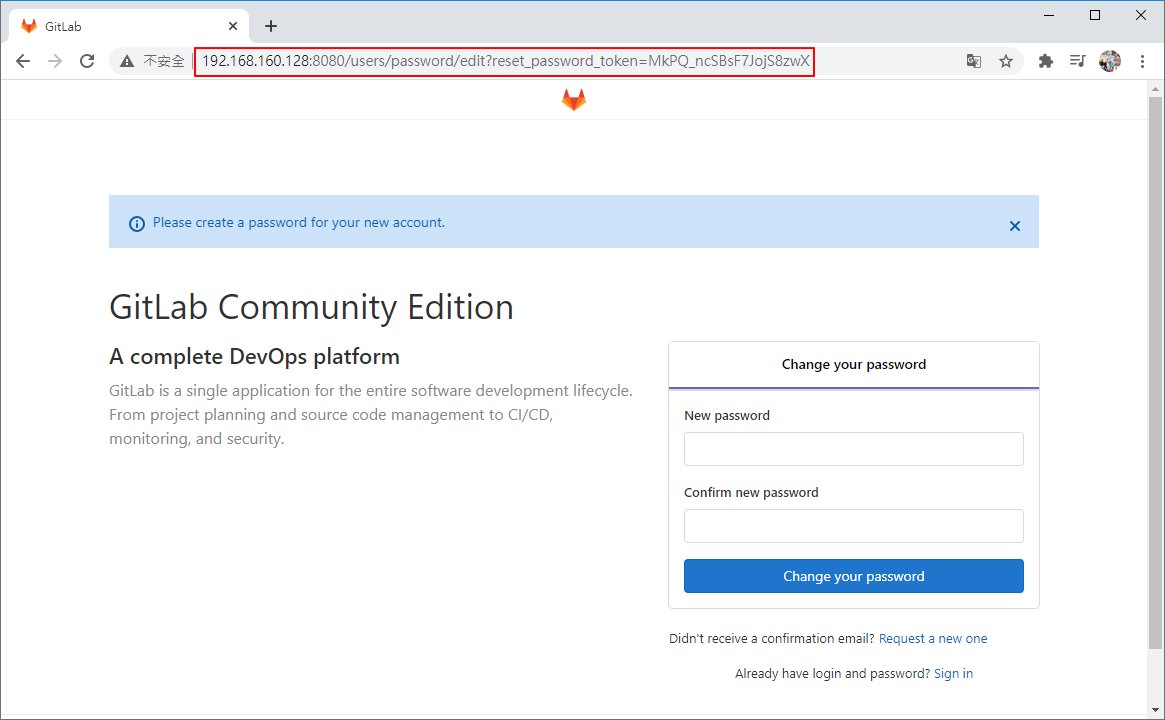Click the Change your password tab header
Image resolution: width=1165 pixels, height=720 pixels.
[854, 365]
